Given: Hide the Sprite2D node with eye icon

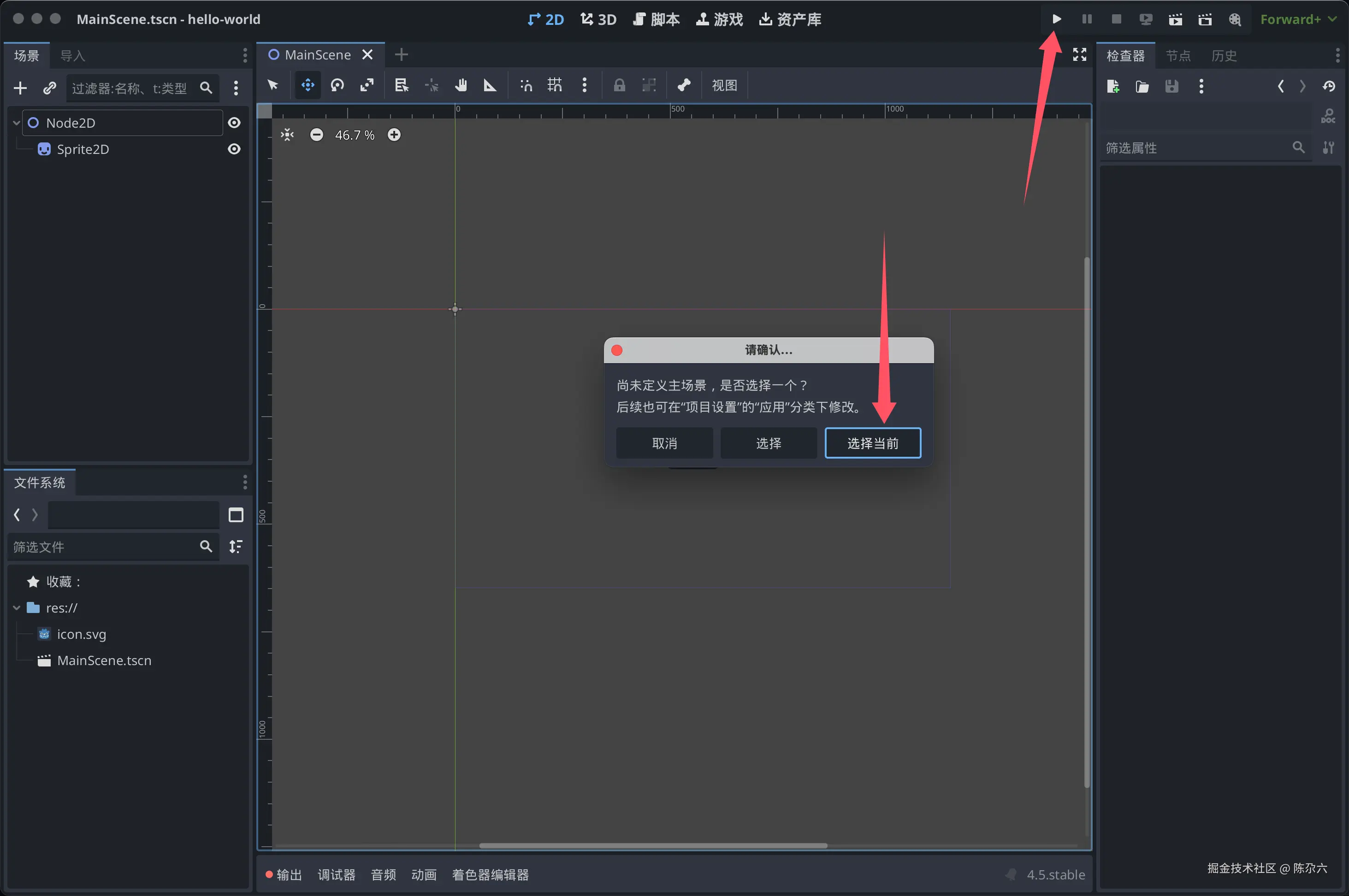Looking at the screenshot, I should tap(234, 149).
